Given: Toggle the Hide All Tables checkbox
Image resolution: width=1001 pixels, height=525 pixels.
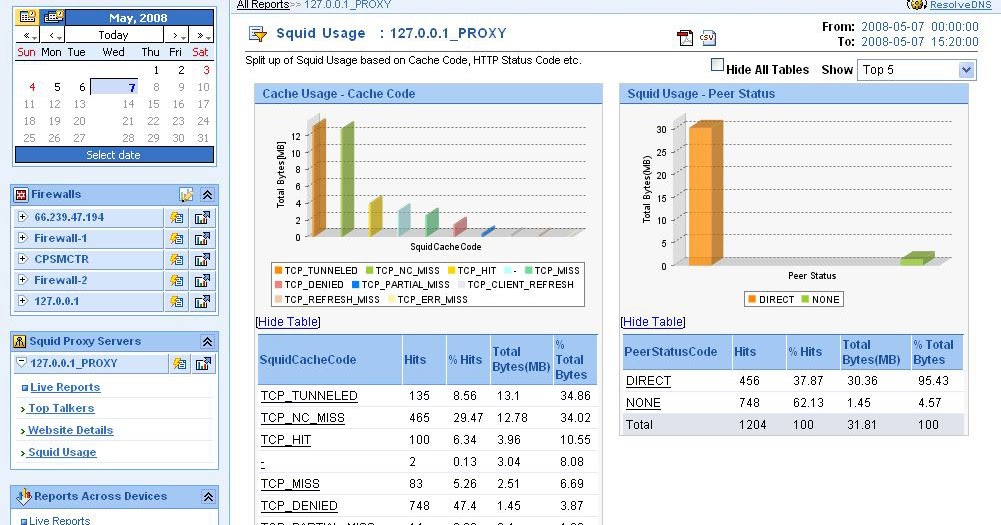Looking at the screenshot, I should (718, 65).
